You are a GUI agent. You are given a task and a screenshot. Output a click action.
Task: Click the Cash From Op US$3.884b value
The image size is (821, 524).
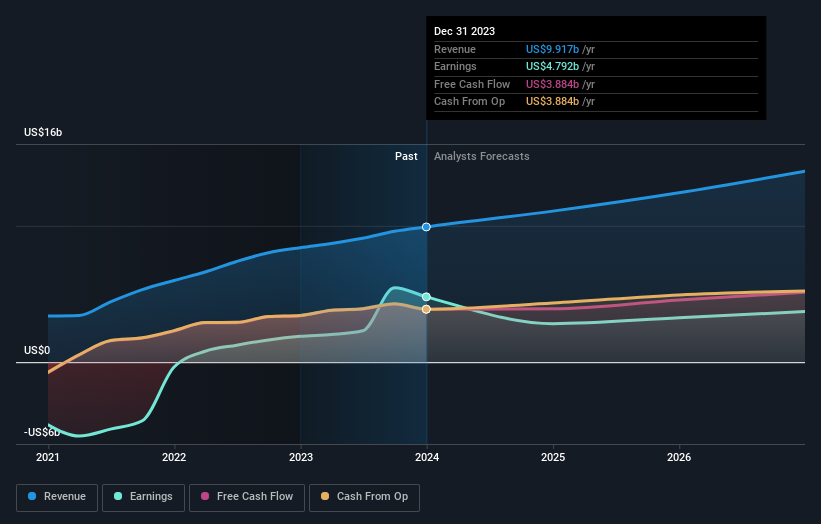coord(552,102)
